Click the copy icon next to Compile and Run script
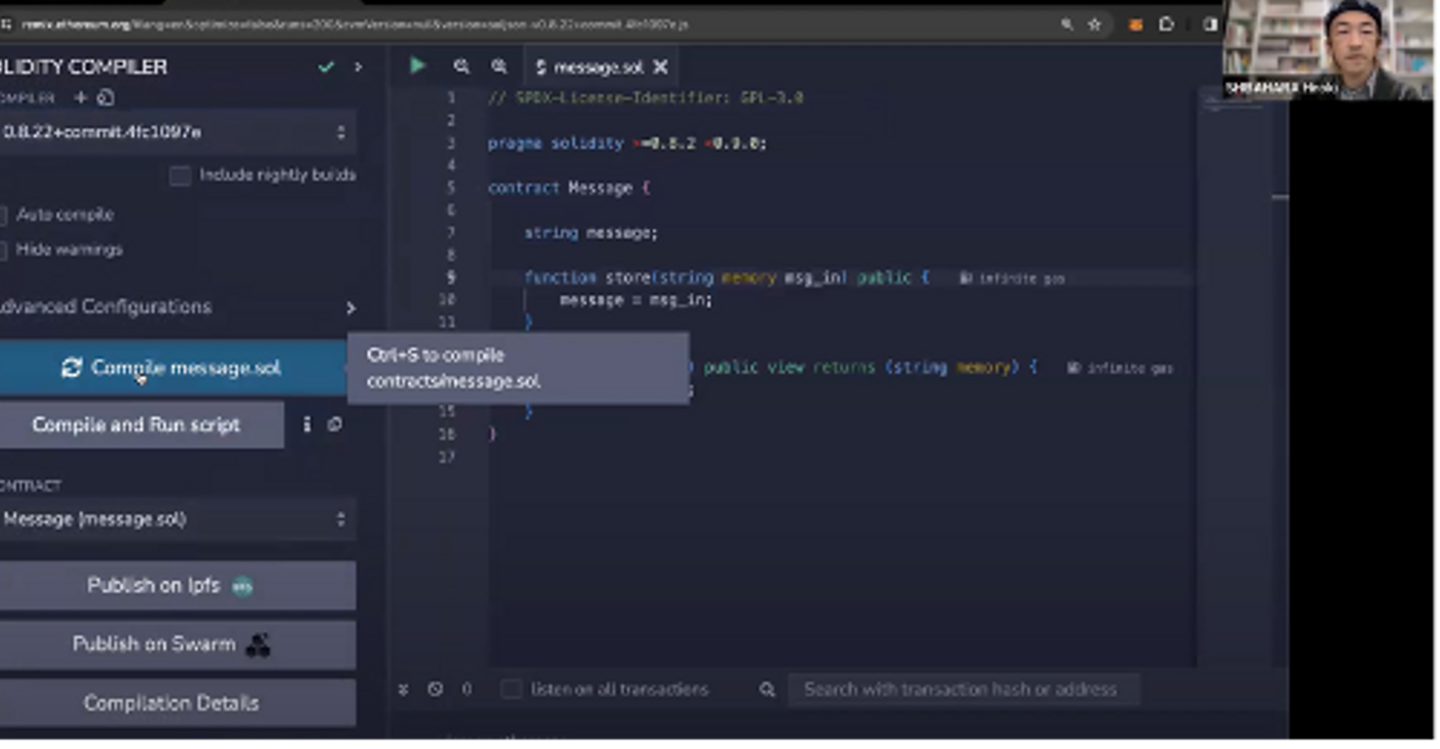This screenshot has width=1440, height=749. pyautogui.click(x=335, y=424)
